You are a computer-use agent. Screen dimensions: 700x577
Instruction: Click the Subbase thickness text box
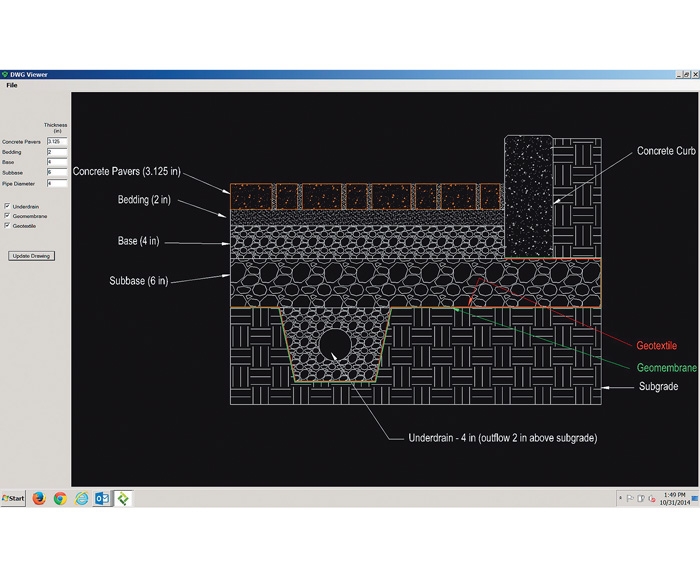56,172
